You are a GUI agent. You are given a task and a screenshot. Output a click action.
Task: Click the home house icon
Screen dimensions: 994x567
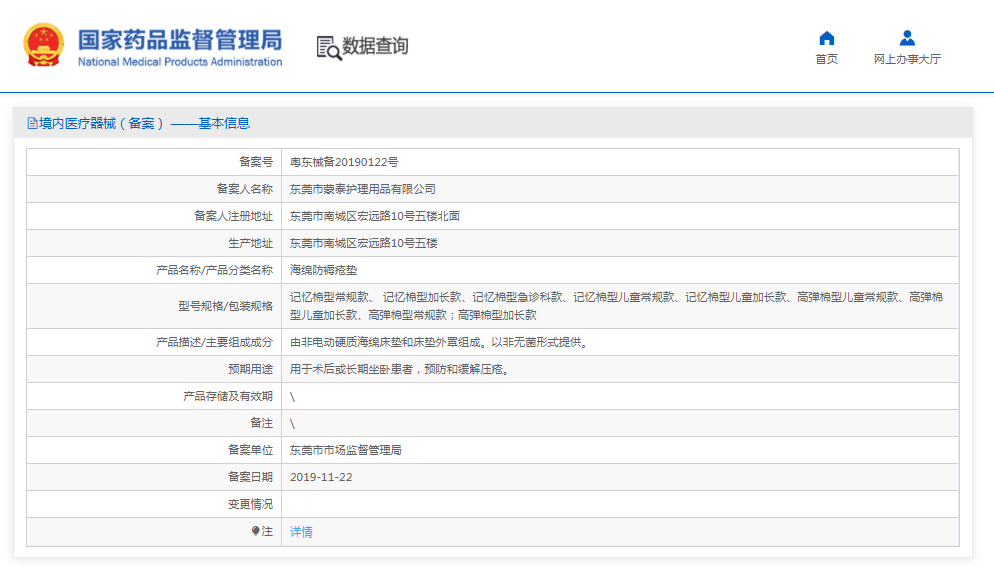pyautogui.click(x=826, y=38)
